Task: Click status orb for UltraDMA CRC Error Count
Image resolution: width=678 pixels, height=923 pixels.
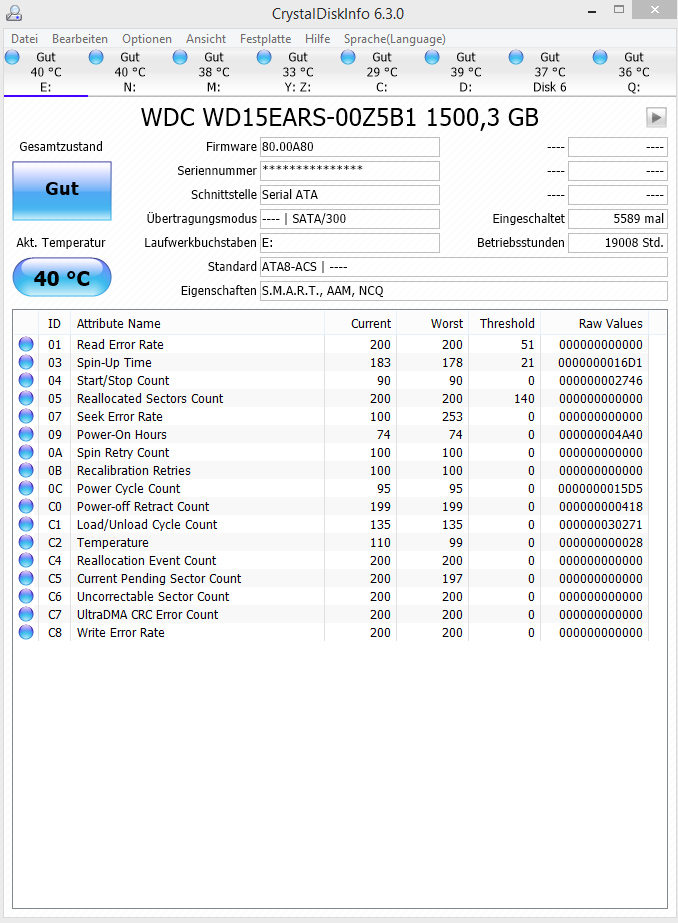Action: (26, 614)
